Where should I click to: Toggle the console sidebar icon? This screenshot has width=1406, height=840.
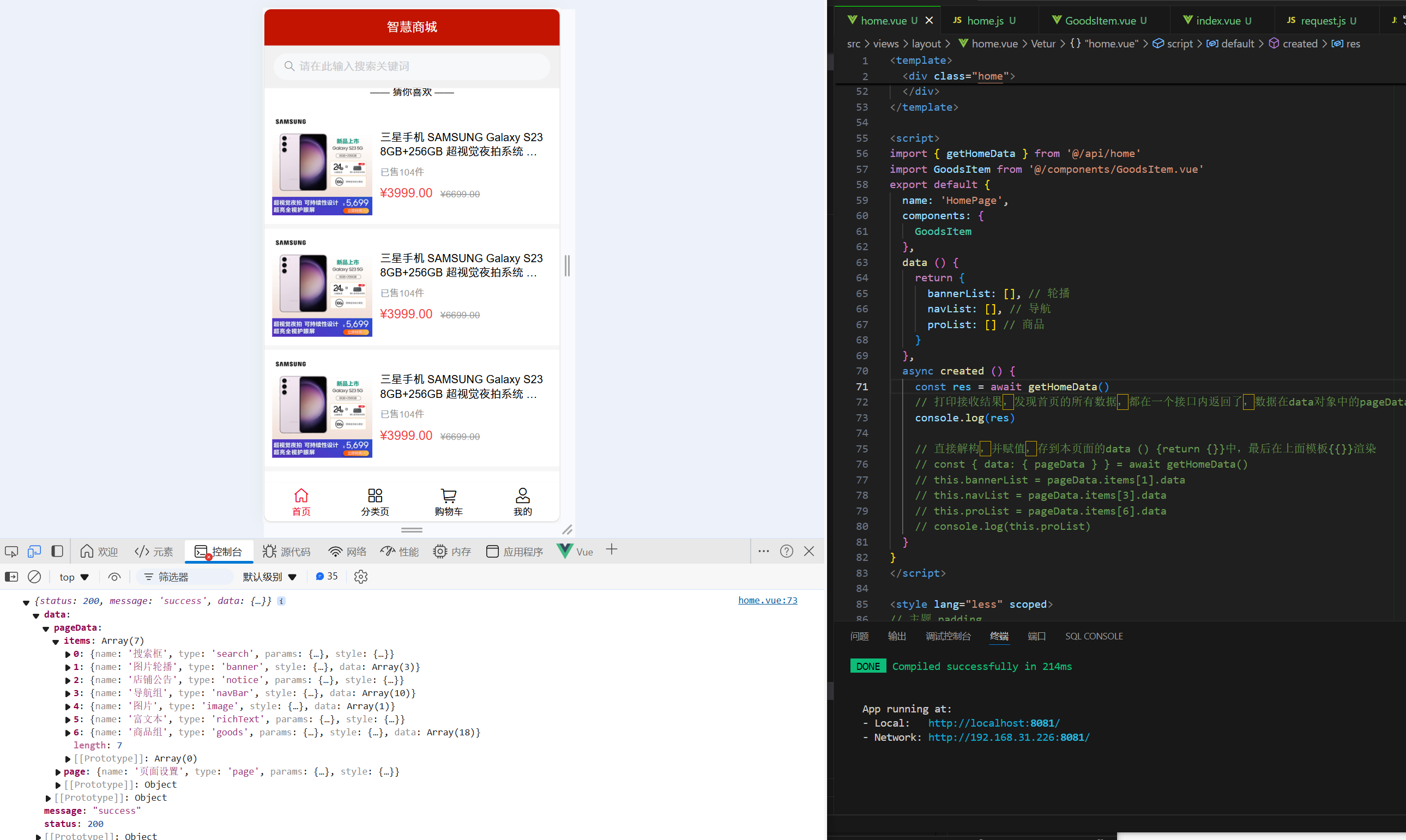coord(11,577)
